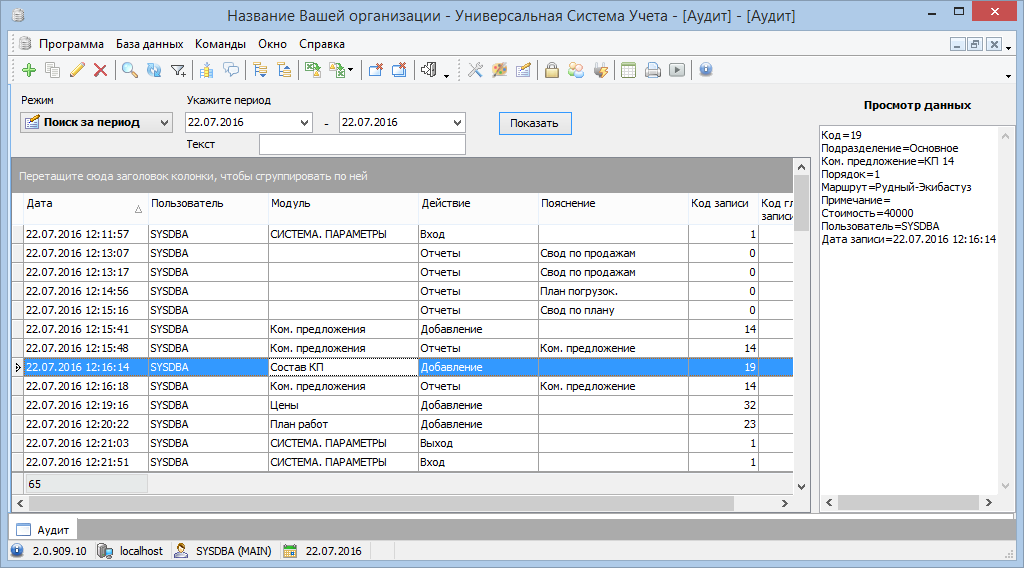Image resolution: width=1024 pixels, height=568 pixels.
Task: Click the red X Delete icon
Action: pos(100,70)
